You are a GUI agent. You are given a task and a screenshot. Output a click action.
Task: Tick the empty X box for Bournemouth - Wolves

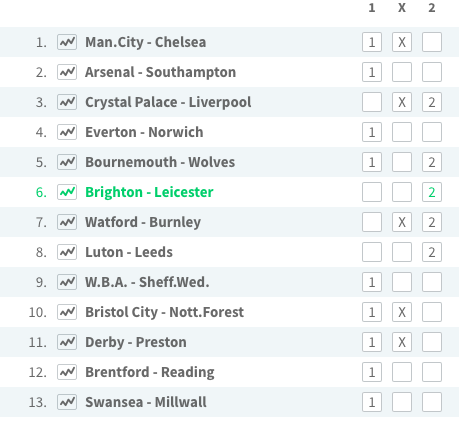pos(402,162)
